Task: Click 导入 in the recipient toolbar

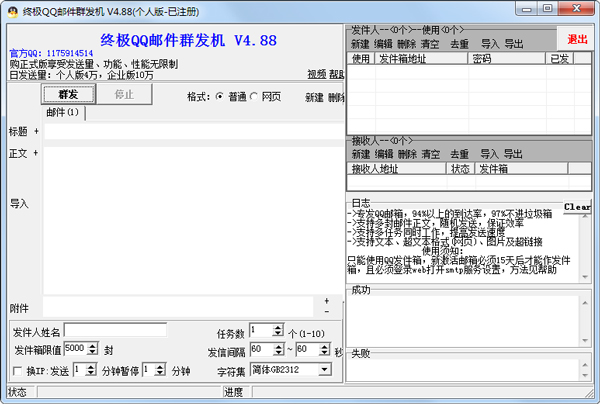Action: coord(490,155)
